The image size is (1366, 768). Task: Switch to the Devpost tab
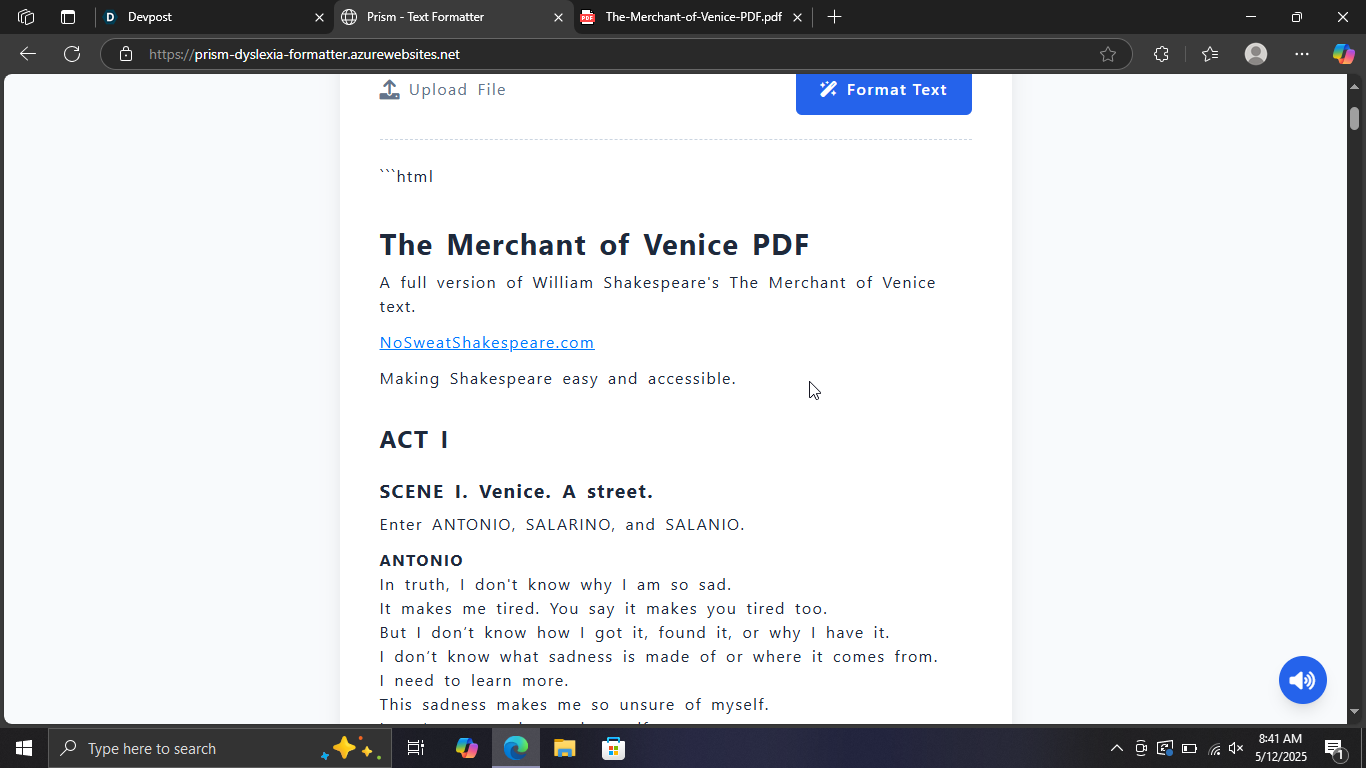click(215, 17)
